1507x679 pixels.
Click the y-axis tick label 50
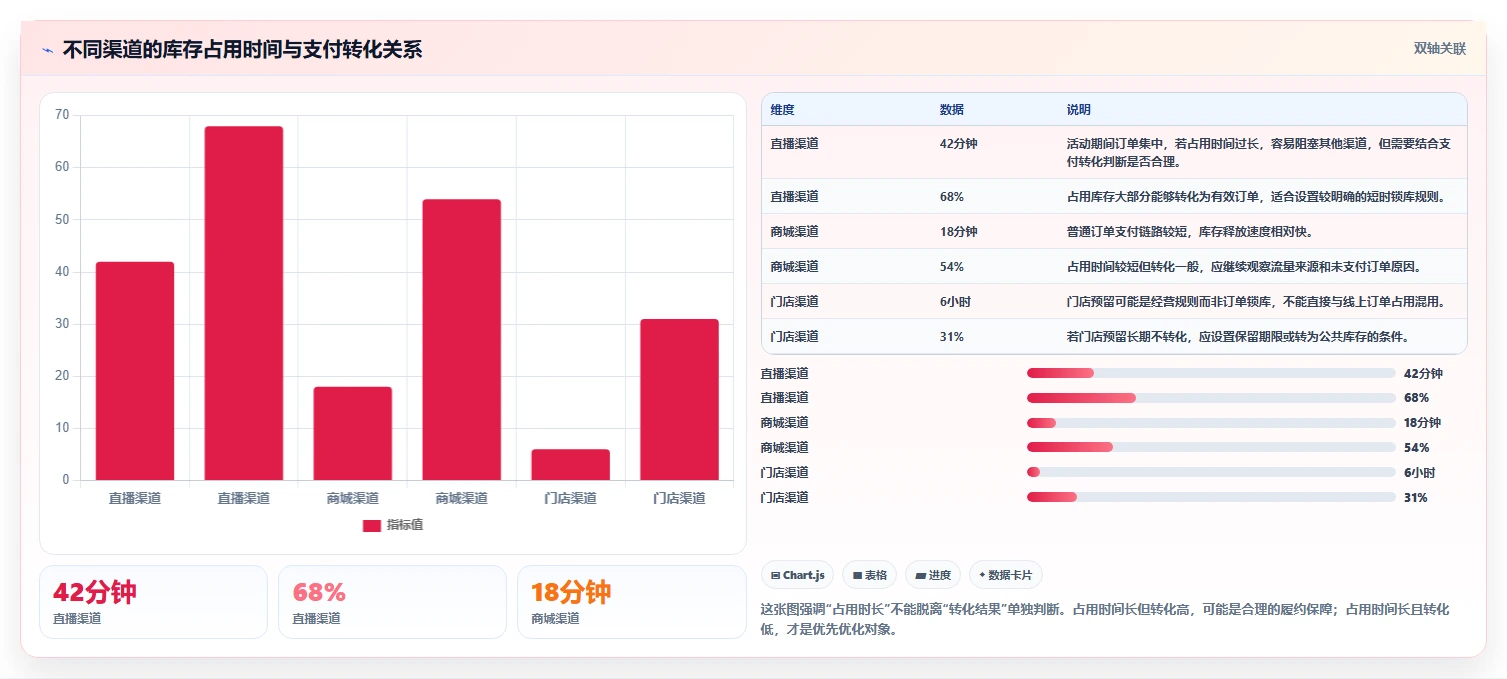coord(63,219)
